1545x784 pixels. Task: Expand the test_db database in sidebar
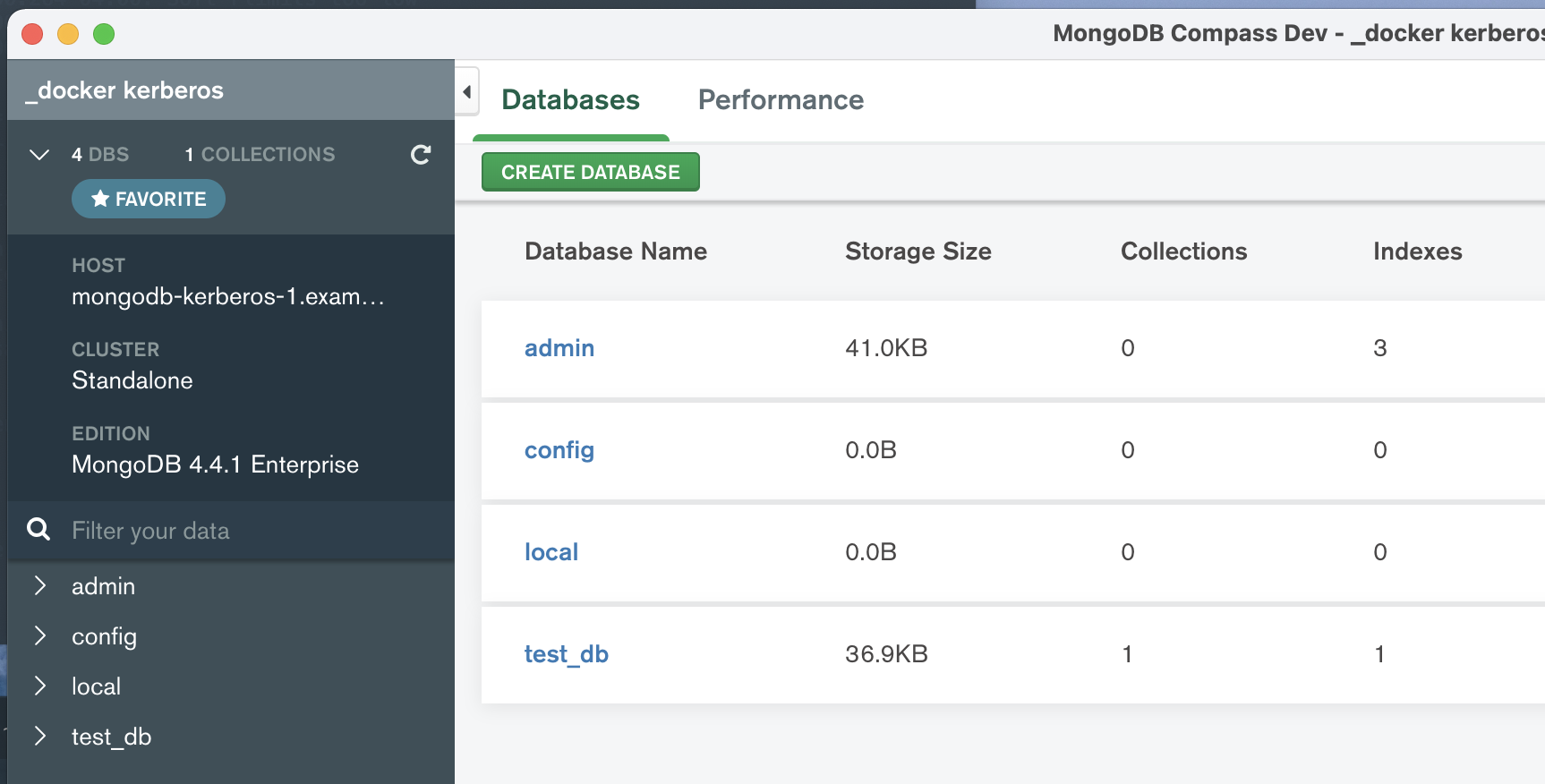click(x=39, y=737)
